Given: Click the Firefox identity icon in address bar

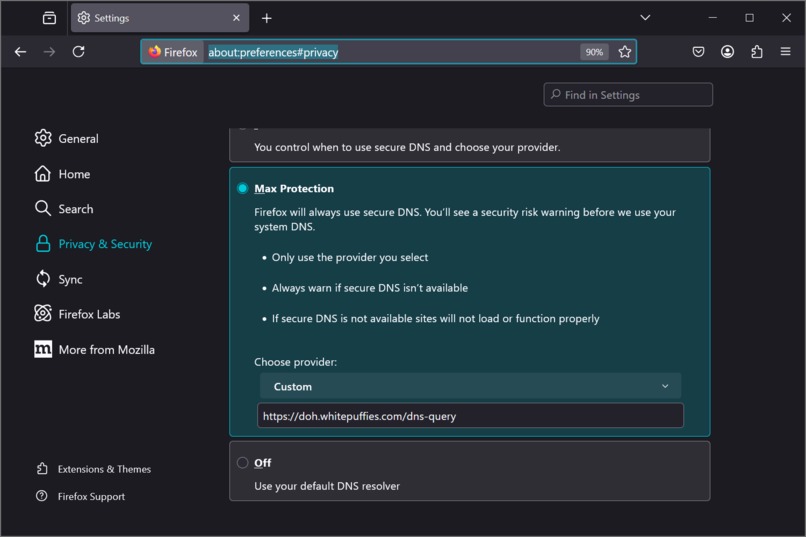Looking at the screenshot, I should 173,52.
